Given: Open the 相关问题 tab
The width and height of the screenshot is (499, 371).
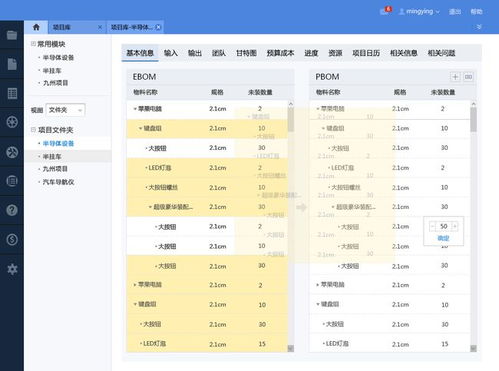Looking at the screenshot, I should pos(441,53).
